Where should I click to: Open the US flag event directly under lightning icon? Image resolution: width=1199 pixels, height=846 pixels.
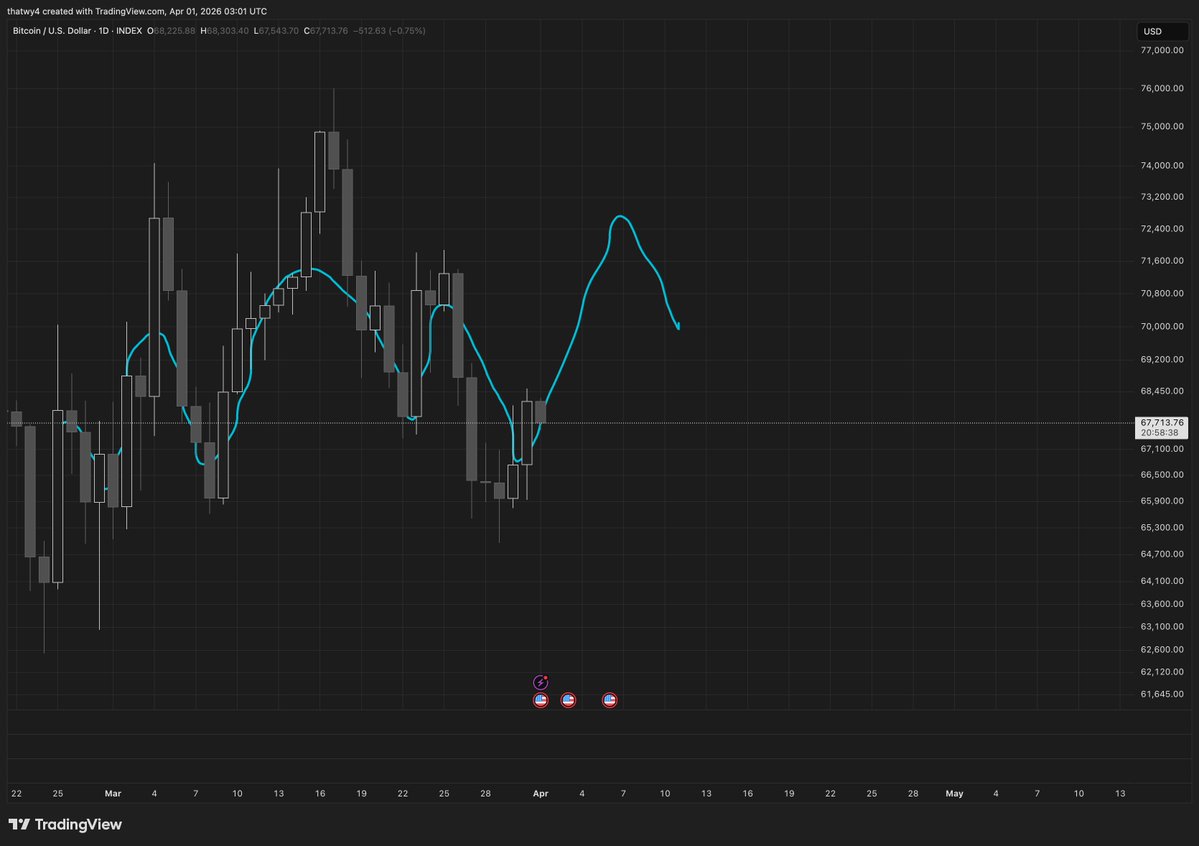(541, 700)
